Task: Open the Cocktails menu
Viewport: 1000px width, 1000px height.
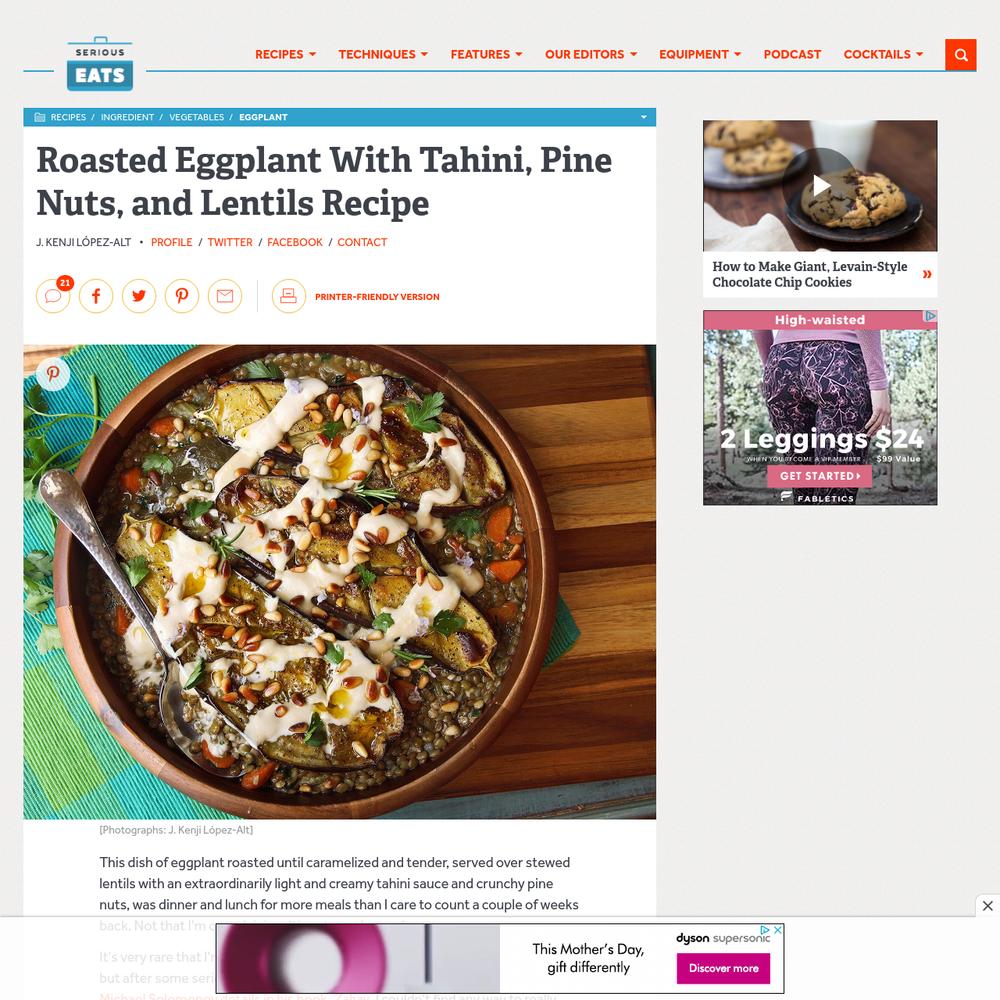Action: pyautogui.click(x=883, y=54)
